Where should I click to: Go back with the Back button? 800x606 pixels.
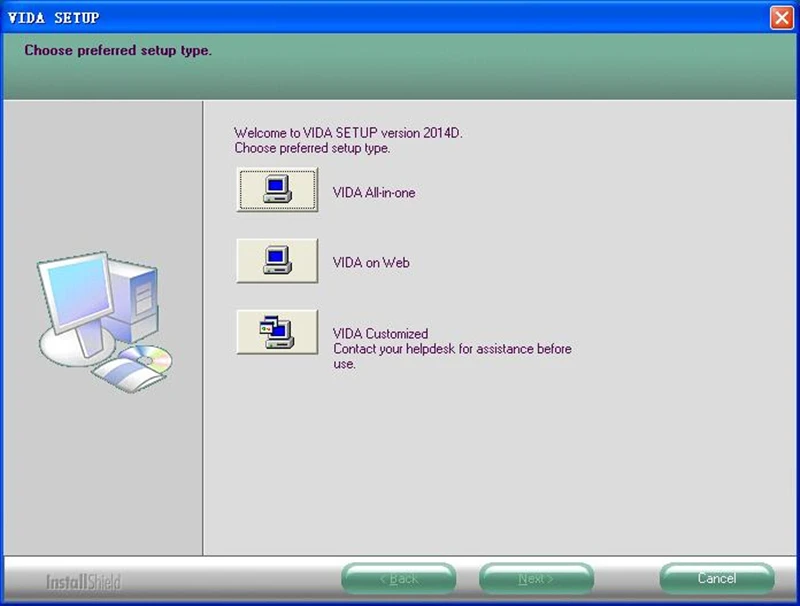[x=399, y=578]
